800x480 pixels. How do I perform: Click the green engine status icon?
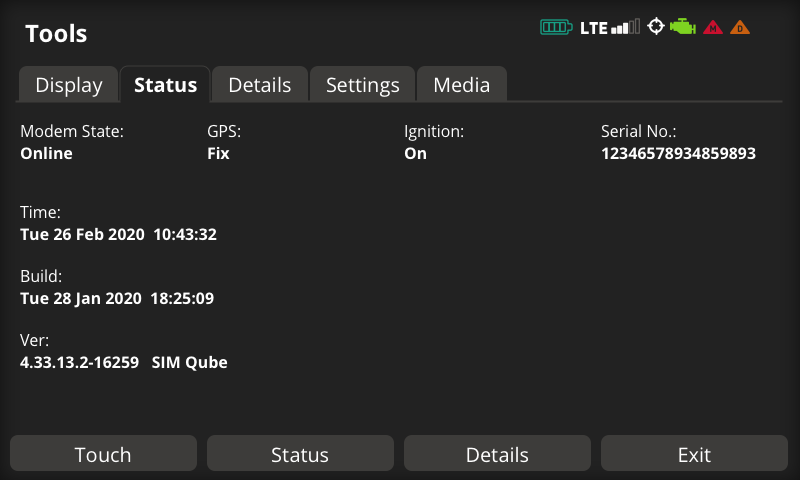[683, 27]
